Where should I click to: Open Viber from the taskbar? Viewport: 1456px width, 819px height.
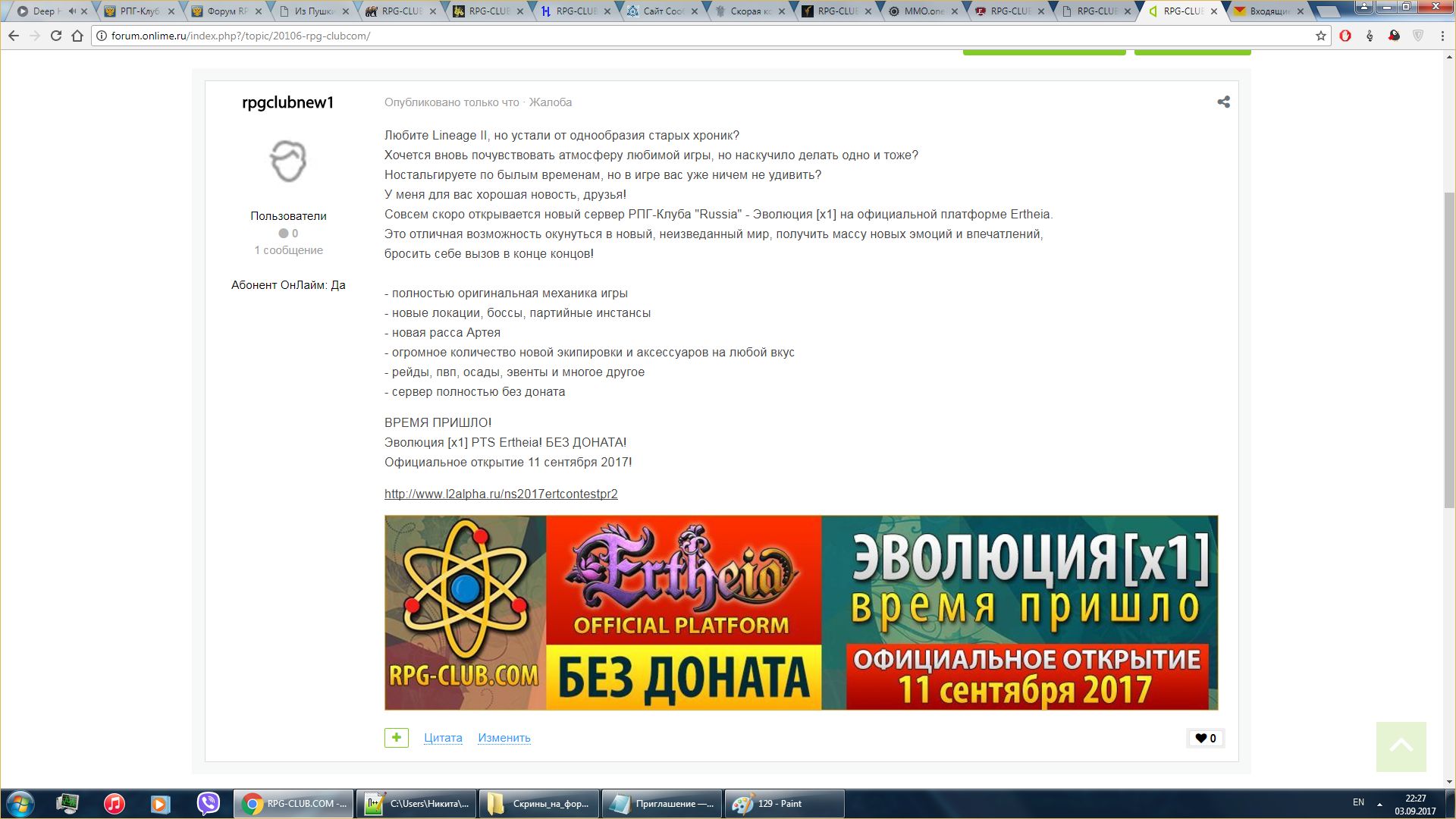point(208,804)
